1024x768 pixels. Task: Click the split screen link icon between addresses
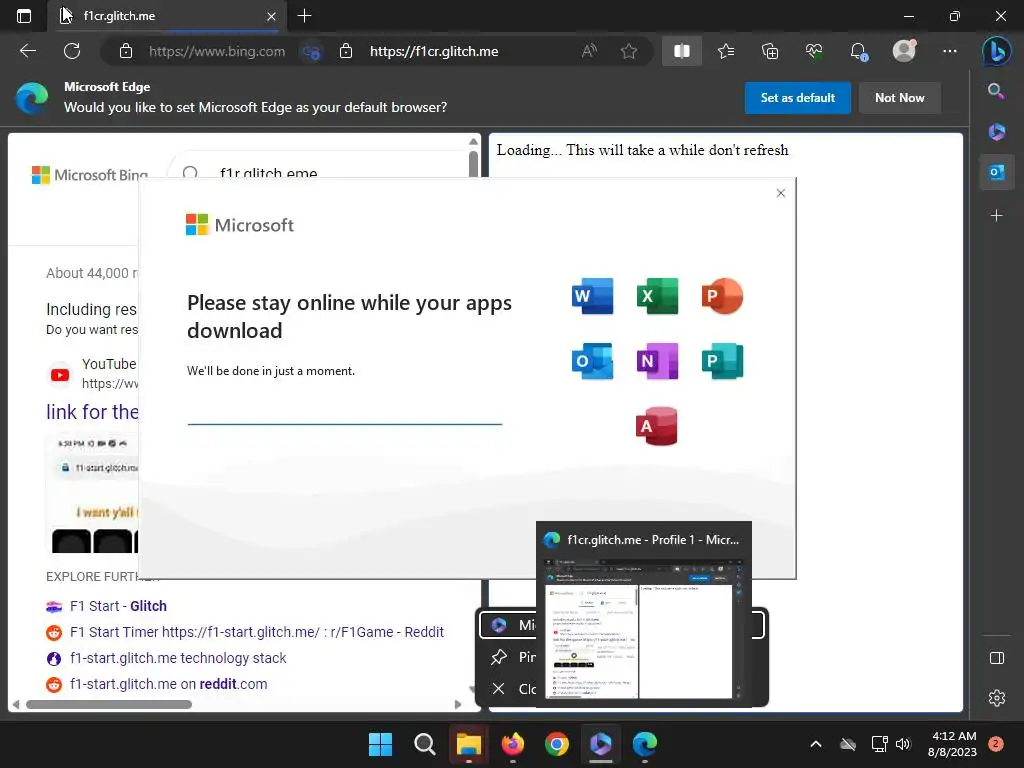click(x=312, y=52)
